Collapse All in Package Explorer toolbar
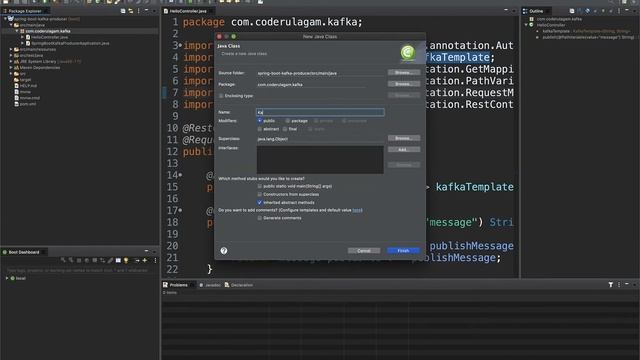640x360 pixels. pos(123,11)
